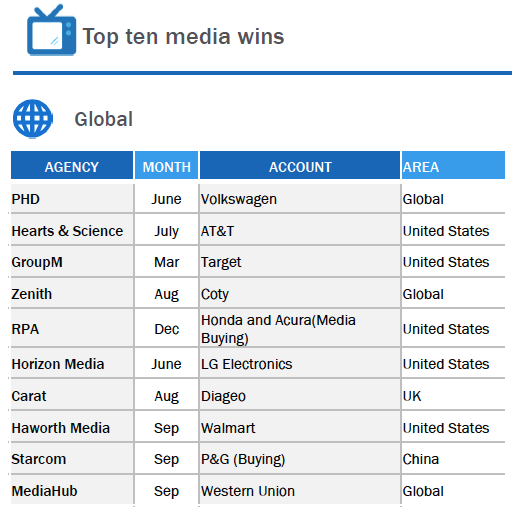Click the blue TV icon
512x519 pixels.
(x=51, y=30)
